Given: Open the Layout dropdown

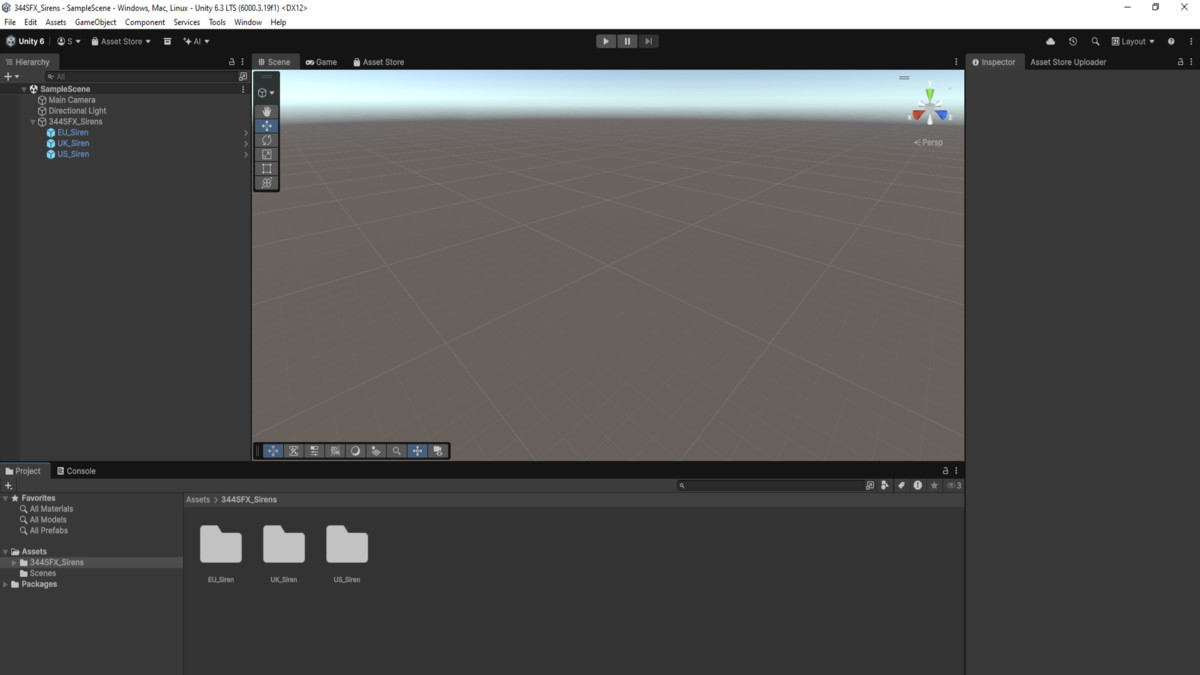Looking at the screenshot, I should click(1133, 41).
